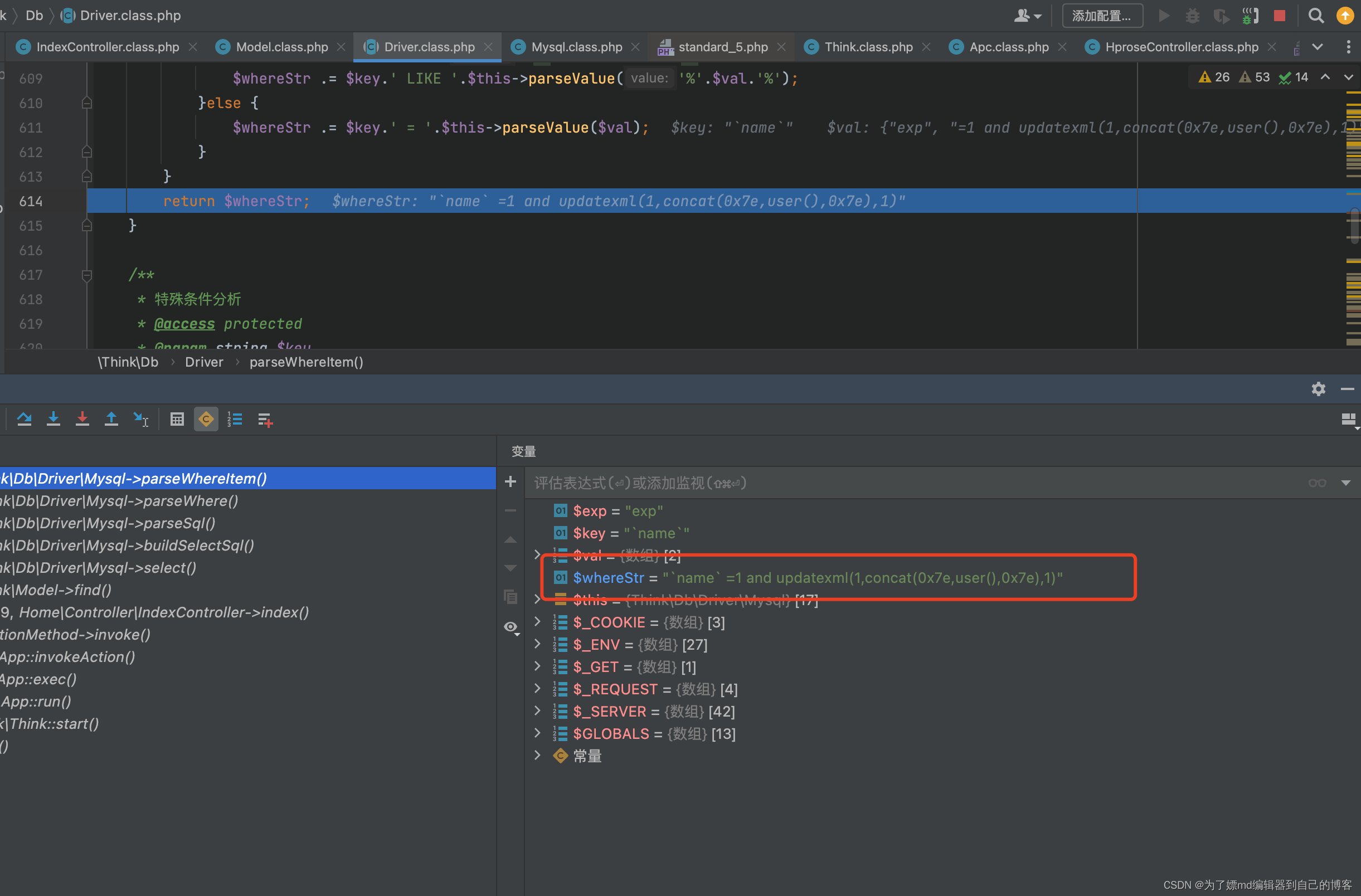
Task: Click the Step Over debugger icon
Action: (x=24, y=420)
